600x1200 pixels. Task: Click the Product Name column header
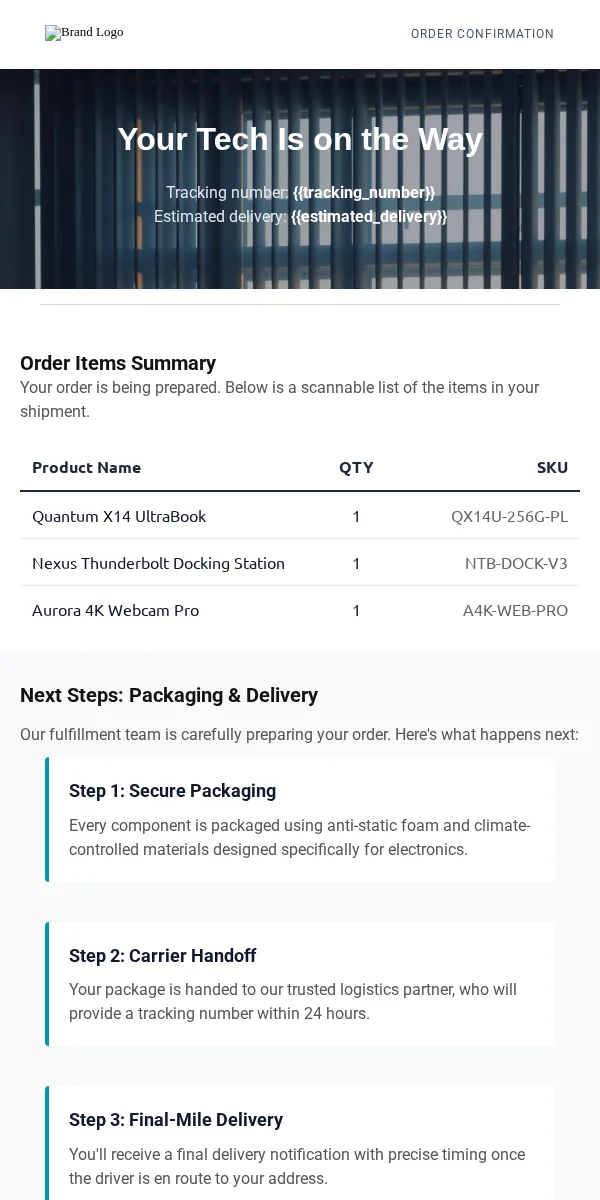[x=86, y=467]
